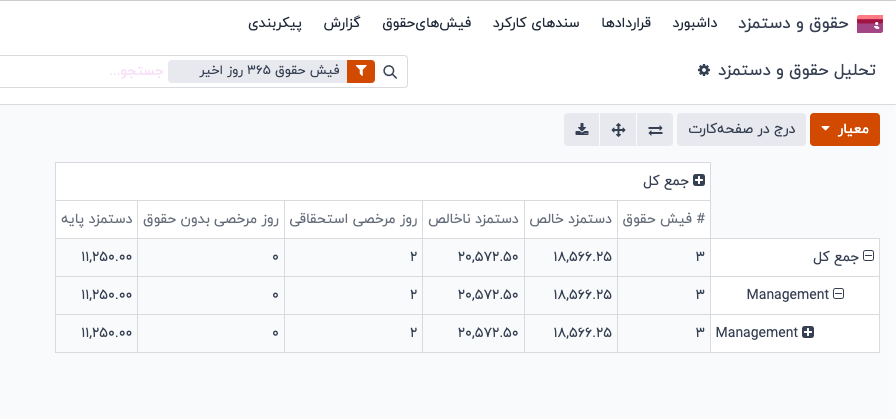Open the قراردادها menu
Viewport: 896px width, 419px height.
coord(626,23)
